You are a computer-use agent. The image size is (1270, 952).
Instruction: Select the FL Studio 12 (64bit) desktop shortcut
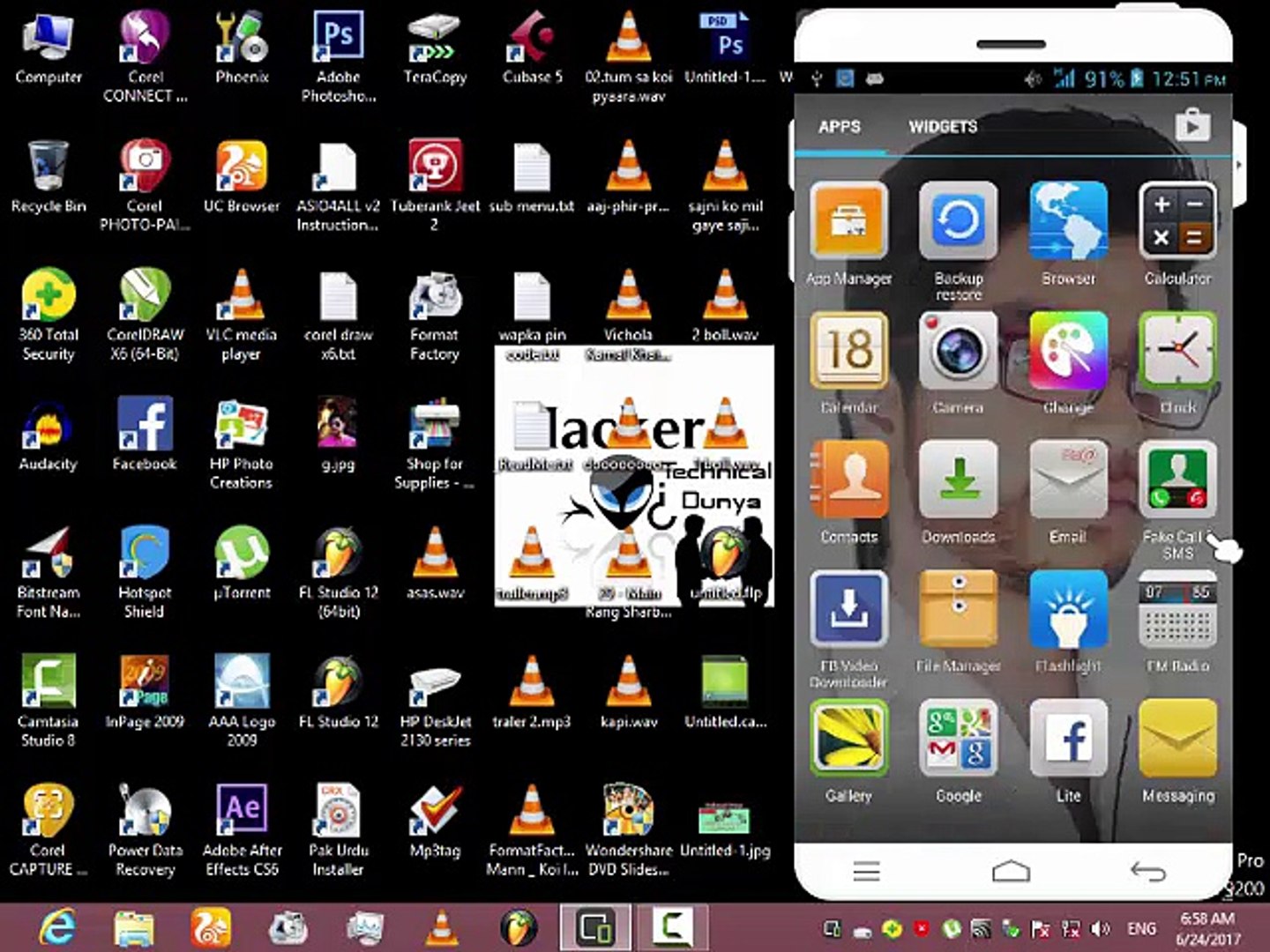pos(339,573)
